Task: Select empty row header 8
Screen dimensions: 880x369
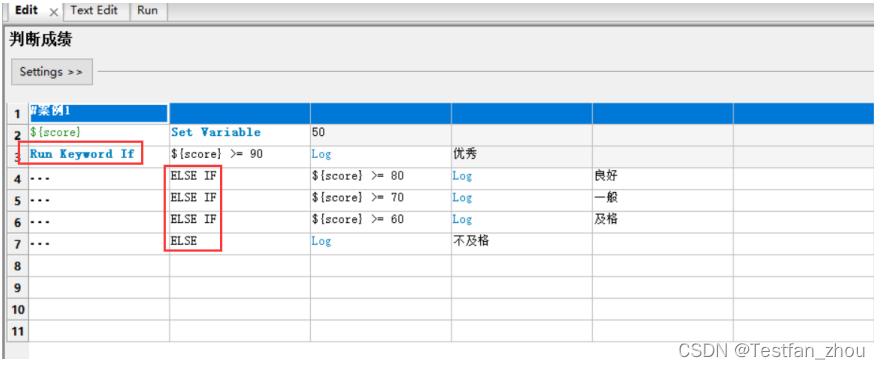Action: click(x=17, y=266)
